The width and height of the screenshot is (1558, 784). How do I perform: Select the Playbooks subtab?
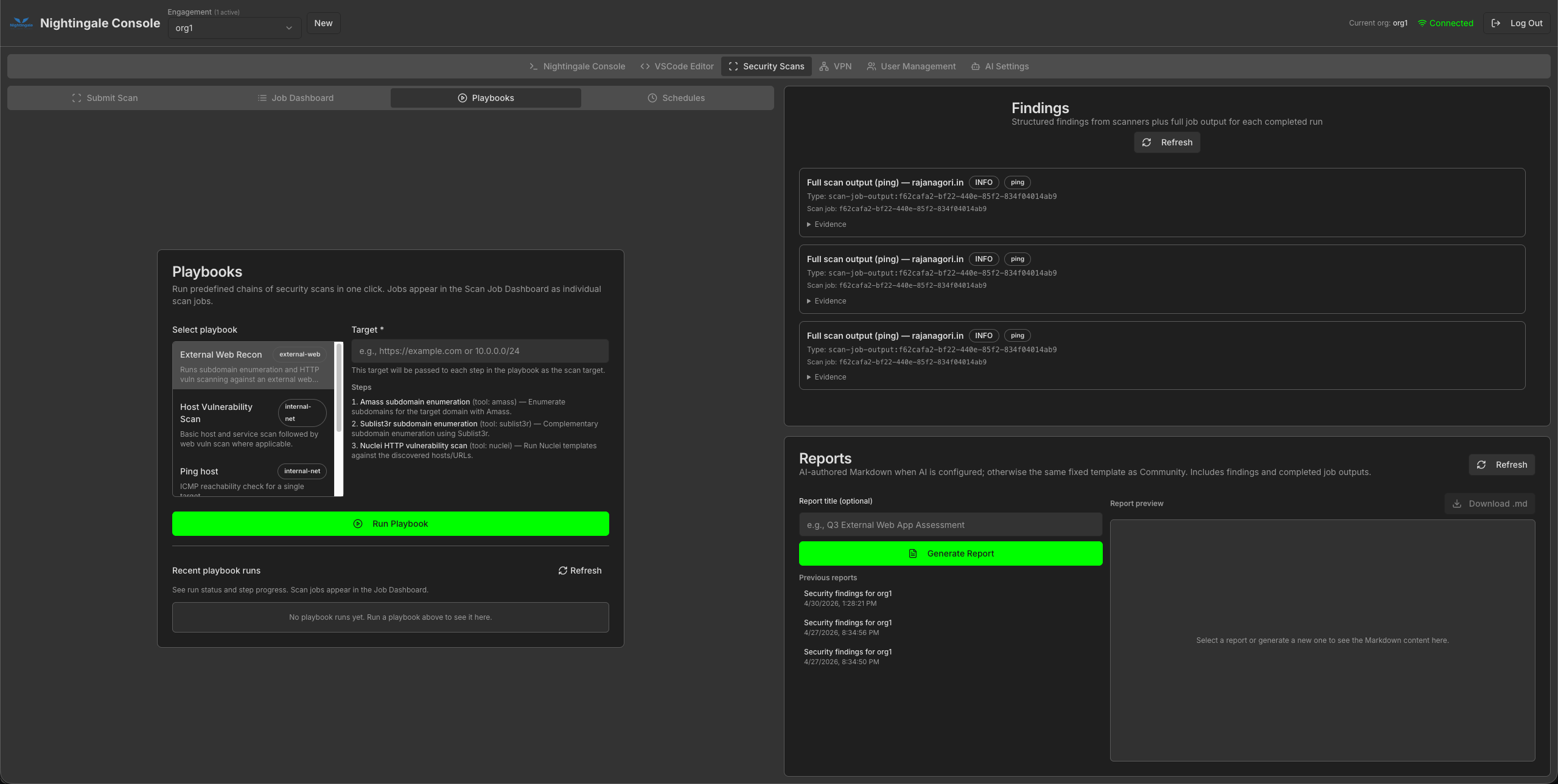point(486,98)
